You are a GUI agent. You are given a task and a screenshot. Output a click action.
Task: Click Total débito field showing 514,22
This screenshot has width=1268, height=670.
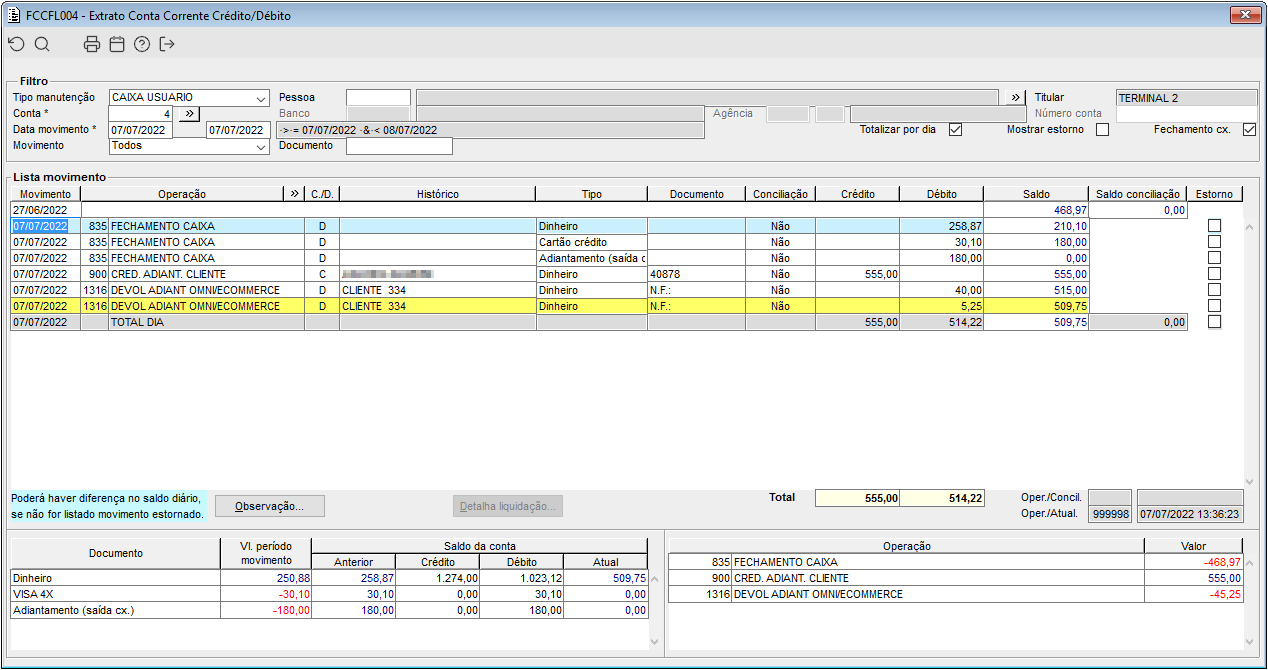[942, 497]
